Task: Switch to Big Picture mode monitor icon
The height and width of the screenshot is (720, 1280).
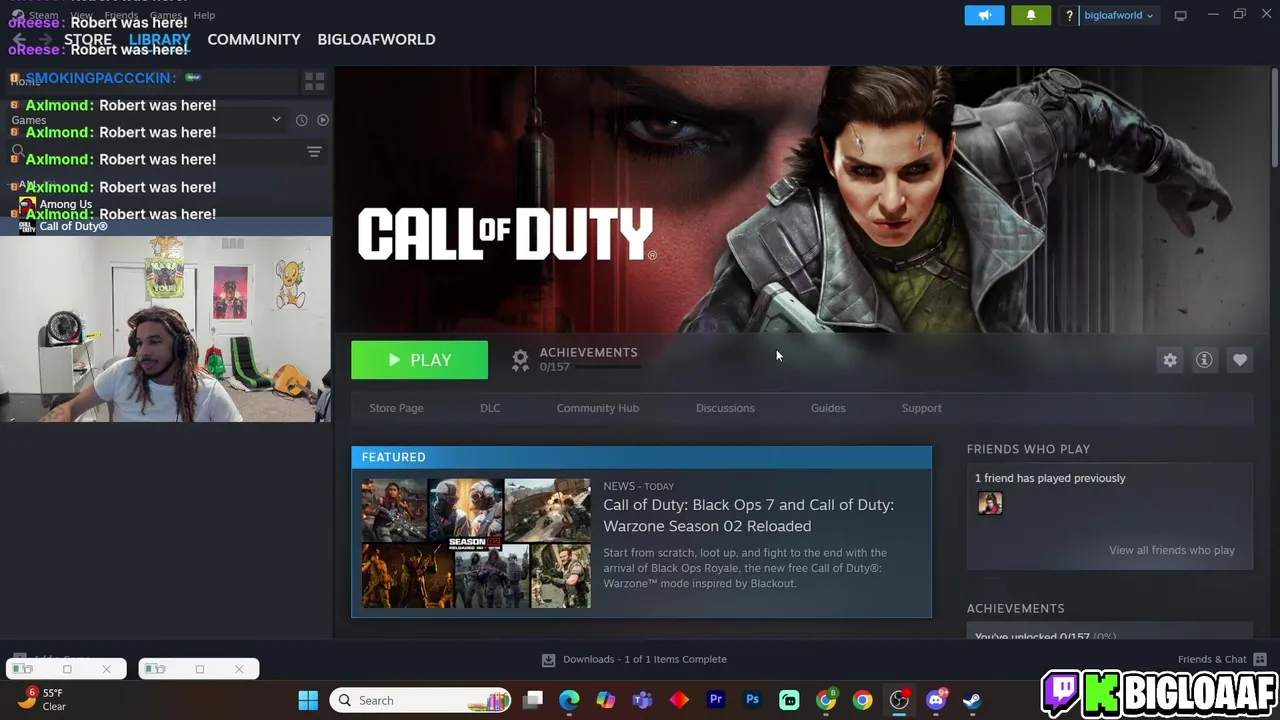Action: pyautogui.click(x=1180, y=15)
